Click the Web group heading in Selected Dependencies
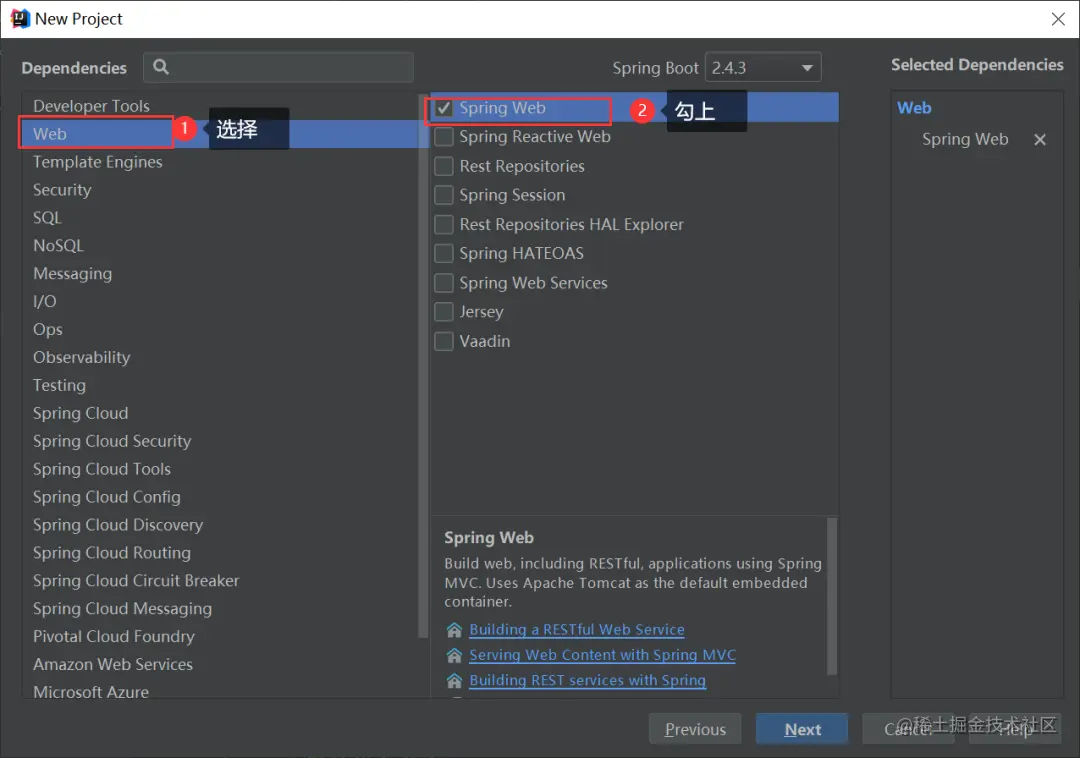 point(914,108)
